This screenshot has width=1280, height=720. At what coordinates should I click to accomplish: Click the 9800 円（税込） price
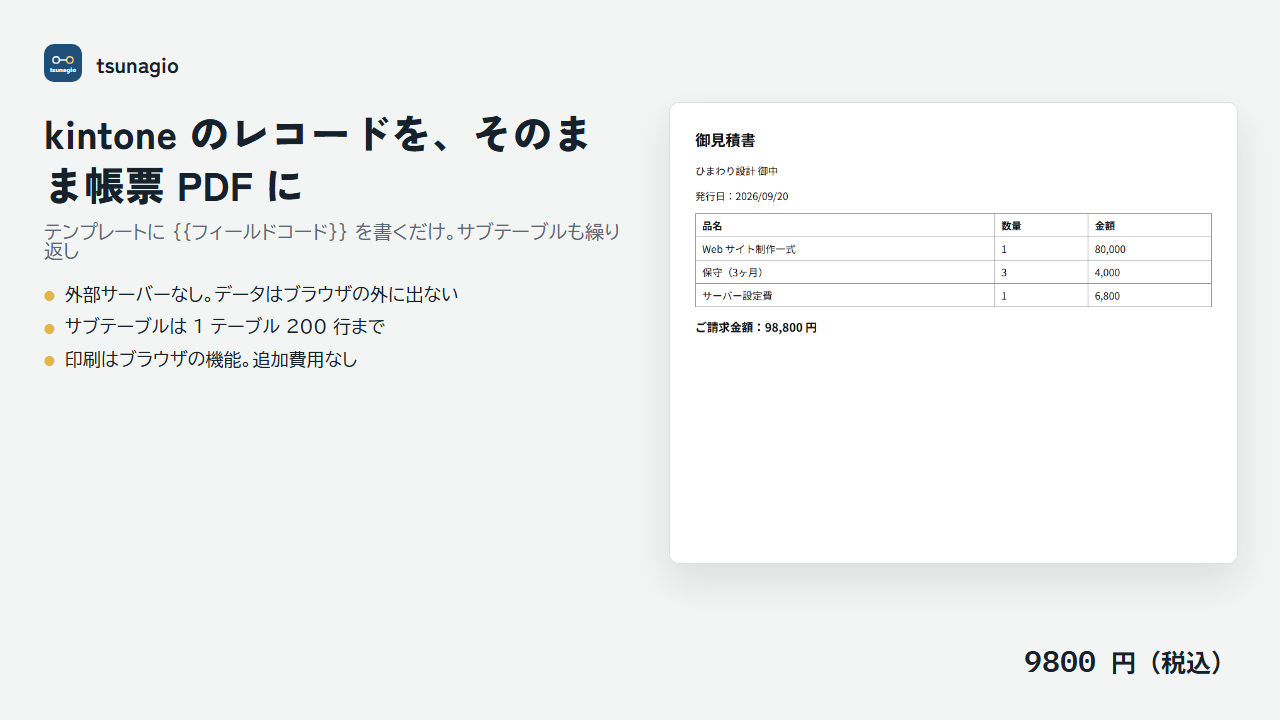[1124, 662]
